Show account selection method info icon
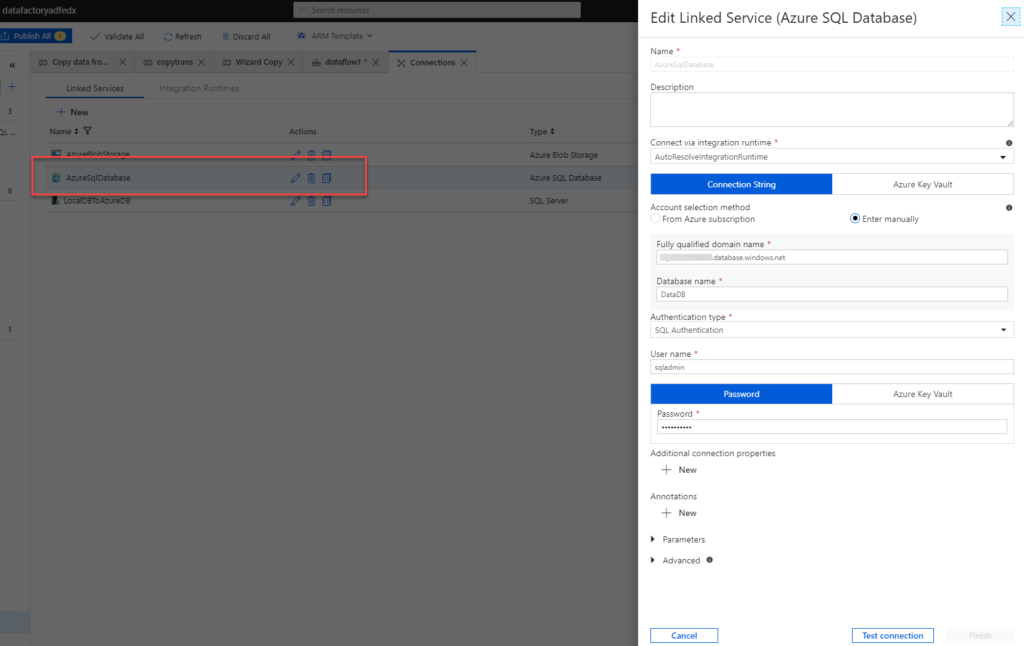Viewport: 1024px width, 646px height. 1009,208
